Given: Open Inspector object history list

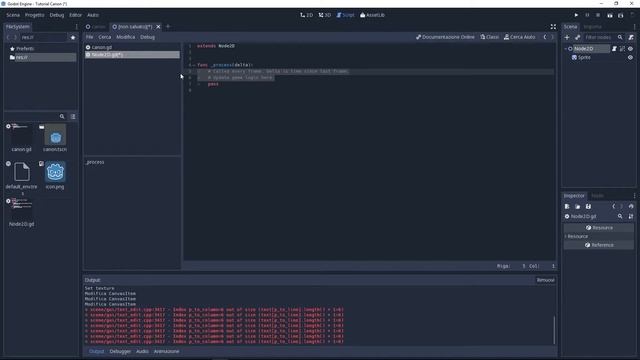Looking at the screenshot, I should click(x=631, y=207).
